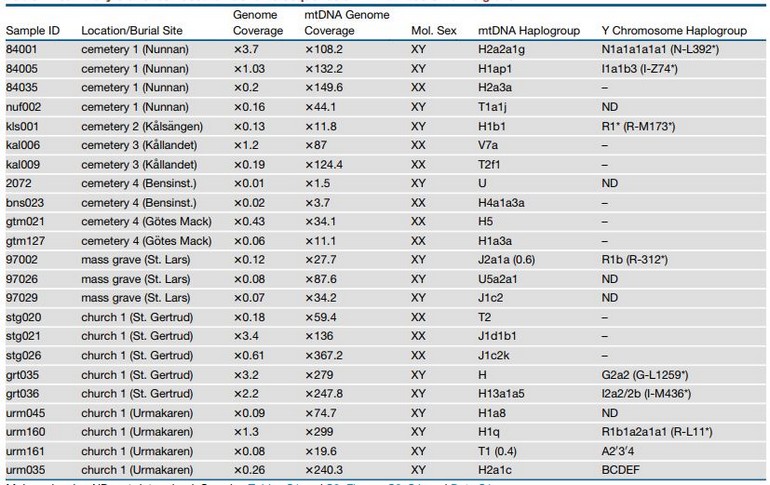The width and height of the screenshot is (770, 485).
Task: Select sample ID stg021
Action: (x=23, y=336)
